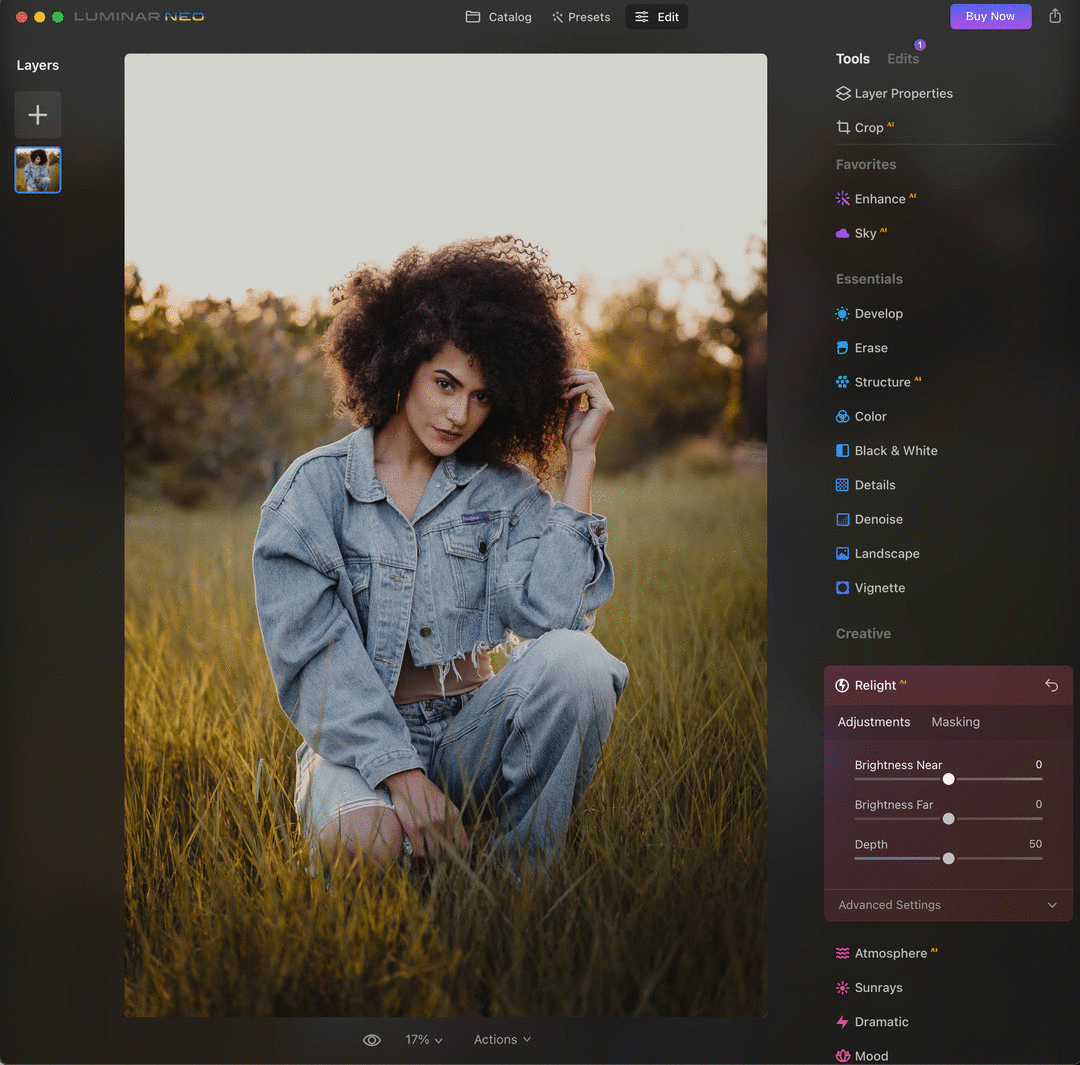Click the Crop tool icon
This screenshot has width=1080, height=1065.
pos(843,128)
